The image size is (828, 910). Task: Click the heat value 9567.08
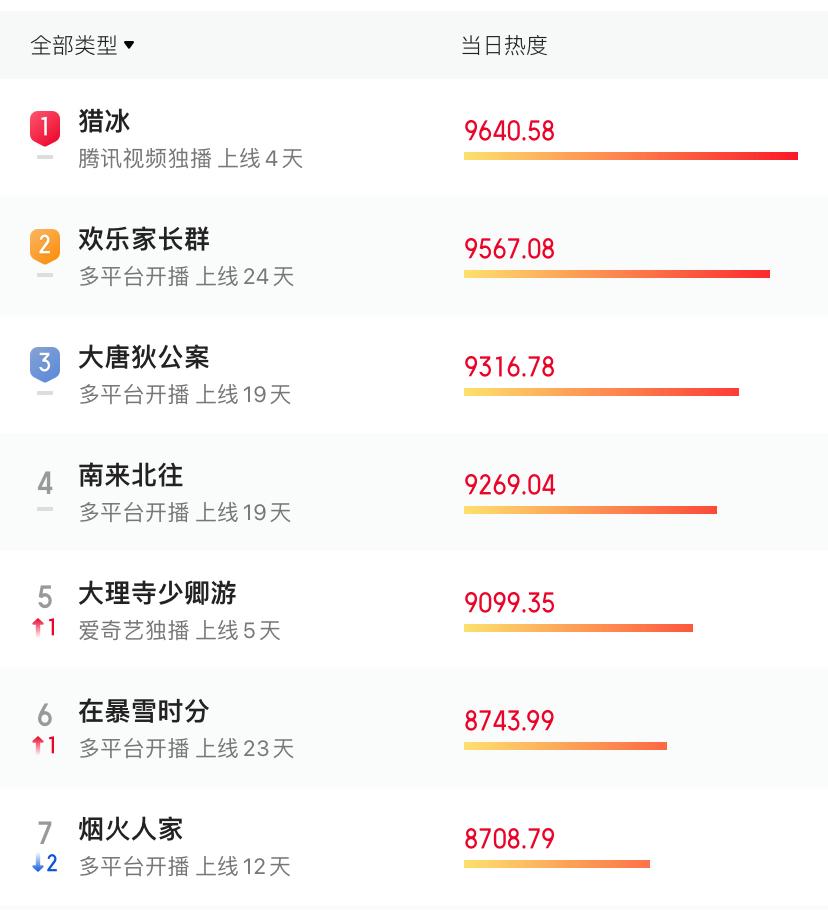pos(509,249)
